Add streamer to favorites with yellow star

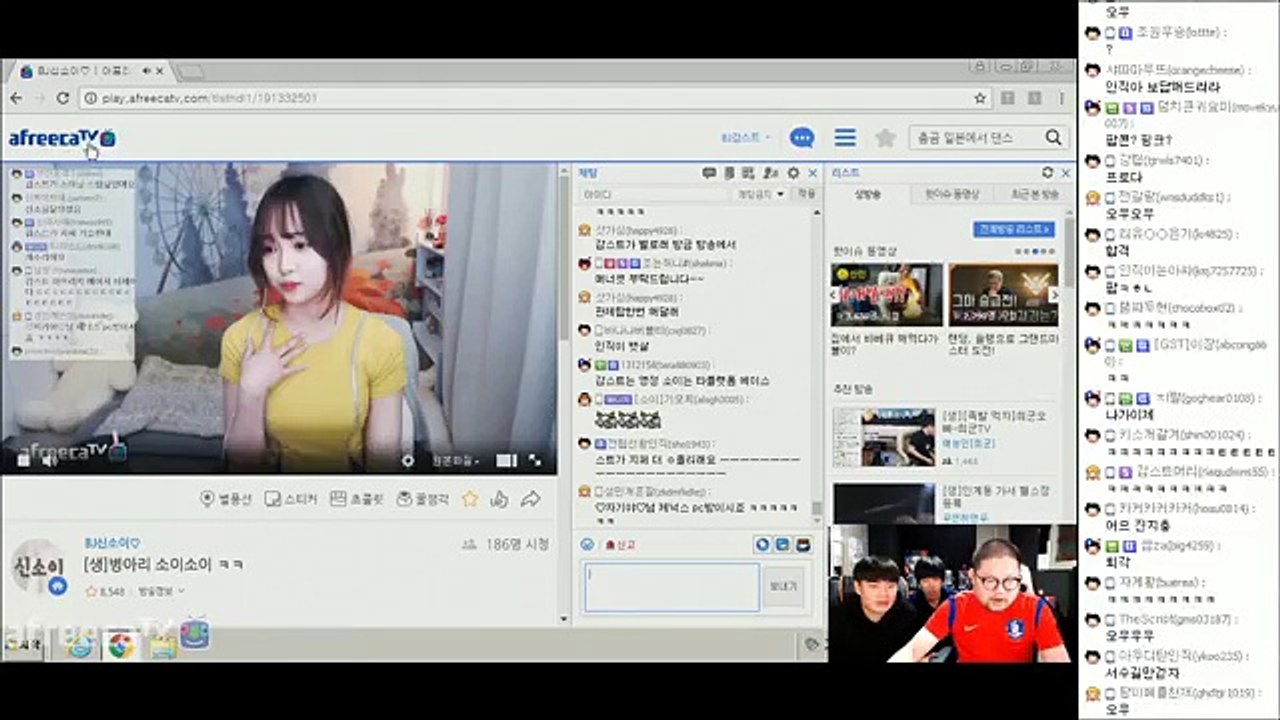pyautogui.click(x=470, y=498)
